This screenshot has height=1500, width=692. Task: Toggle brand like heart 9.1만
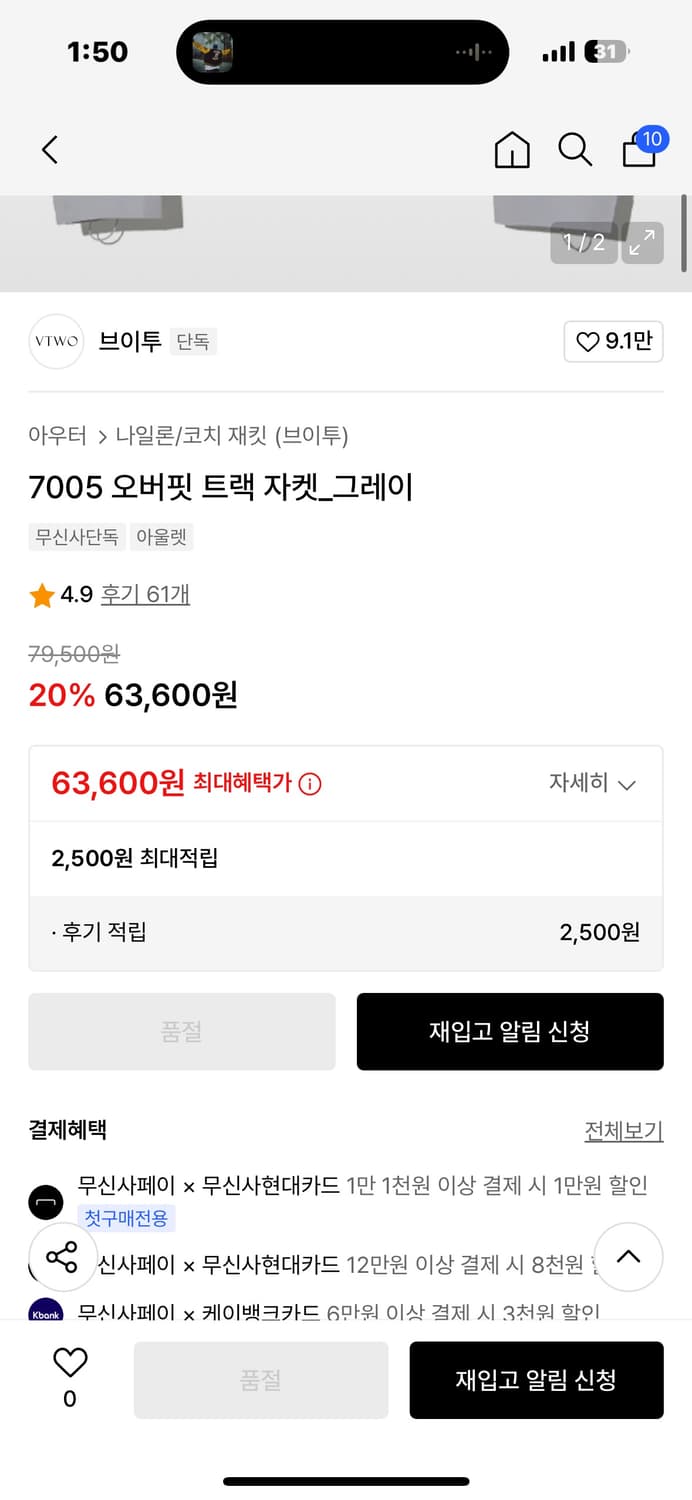point(613,342)
